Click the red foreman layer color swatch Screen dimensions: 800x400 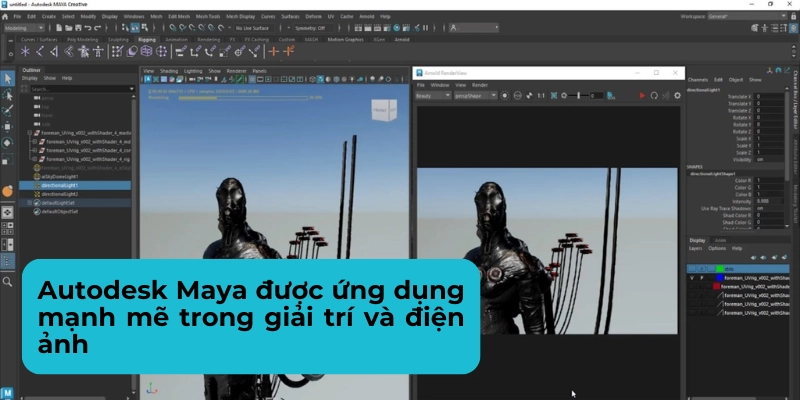(716, 287)
